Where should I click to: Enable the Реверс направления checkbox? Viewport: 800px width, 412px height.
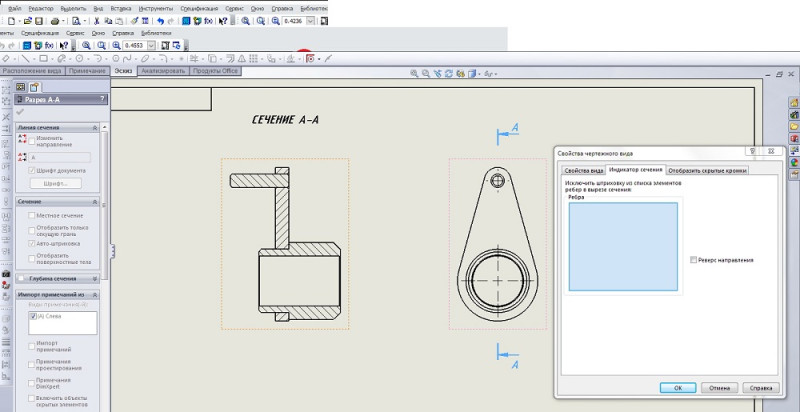click(694, 260)
